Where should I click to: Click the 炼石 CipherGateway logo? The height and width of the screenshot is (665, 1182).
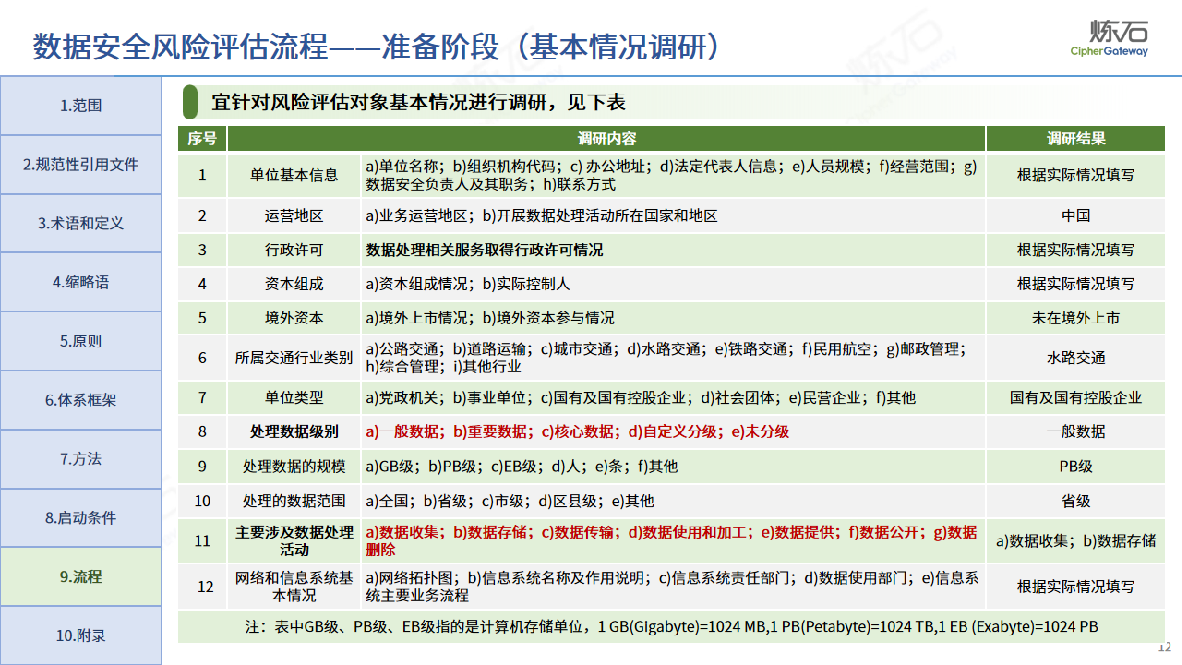(1110, 38)
